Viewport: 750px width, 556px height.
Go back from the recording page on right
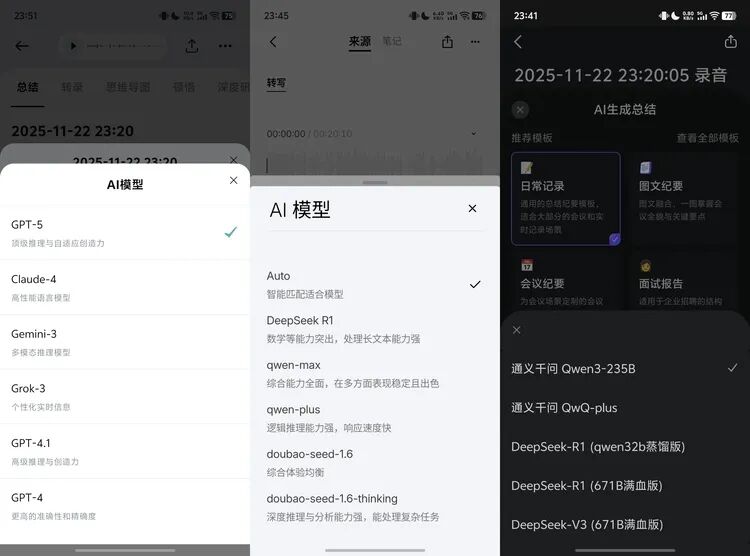tap(518, 42)
